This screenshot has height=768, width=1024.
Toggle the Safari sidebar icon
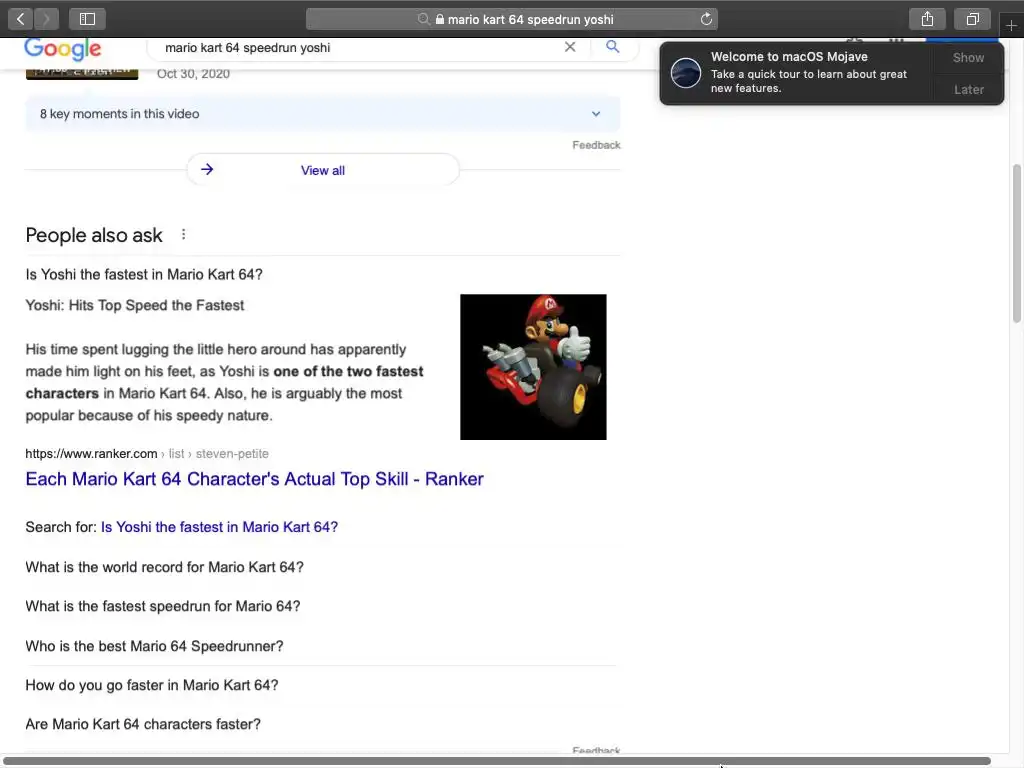coord(88,19)
